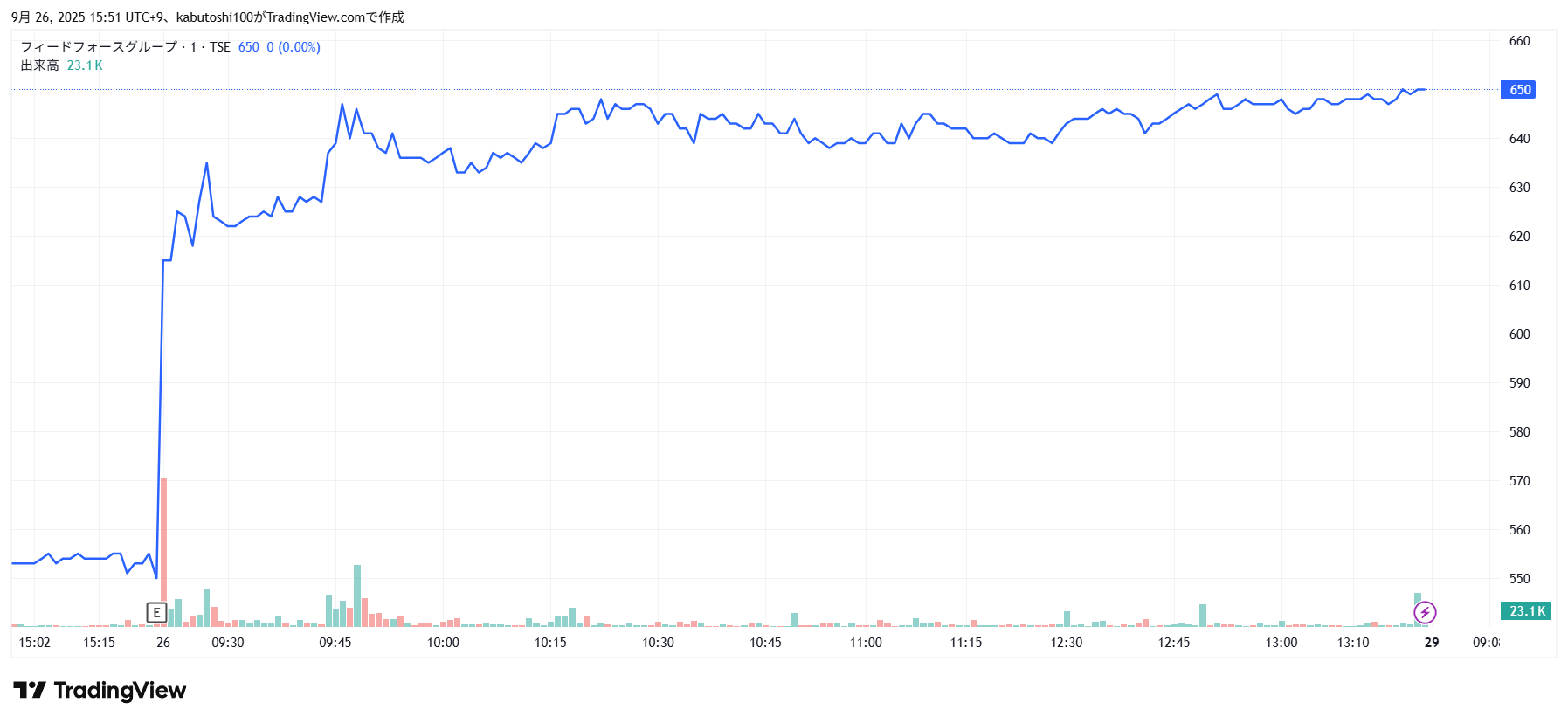Click the bold 29 date label
Image resolution: width=1568 pixels, height=723 pixels.
coord(1432,643)
